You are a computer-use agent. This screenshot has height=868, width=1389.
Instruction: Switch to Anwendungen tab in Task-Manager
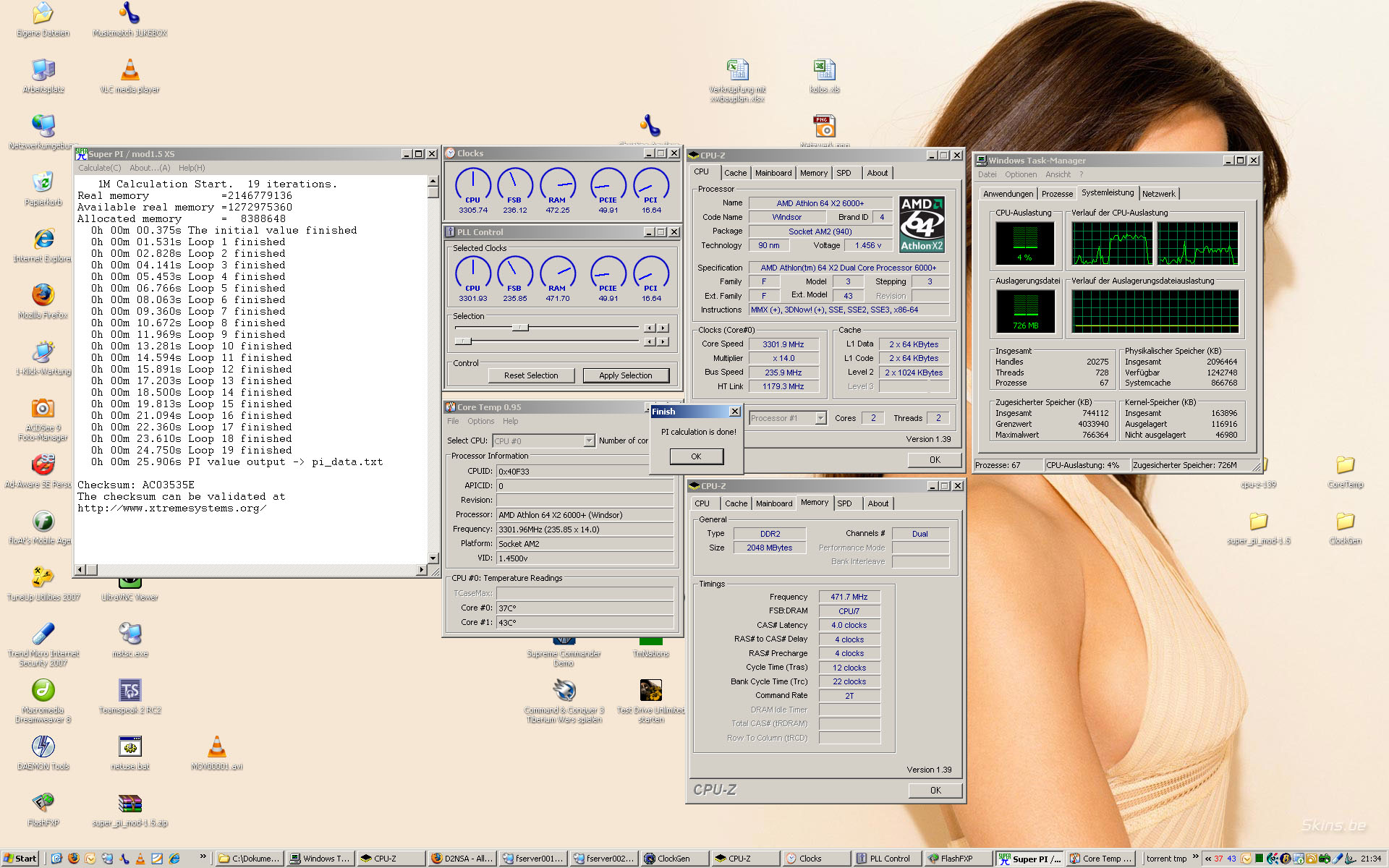(1008, 194)
